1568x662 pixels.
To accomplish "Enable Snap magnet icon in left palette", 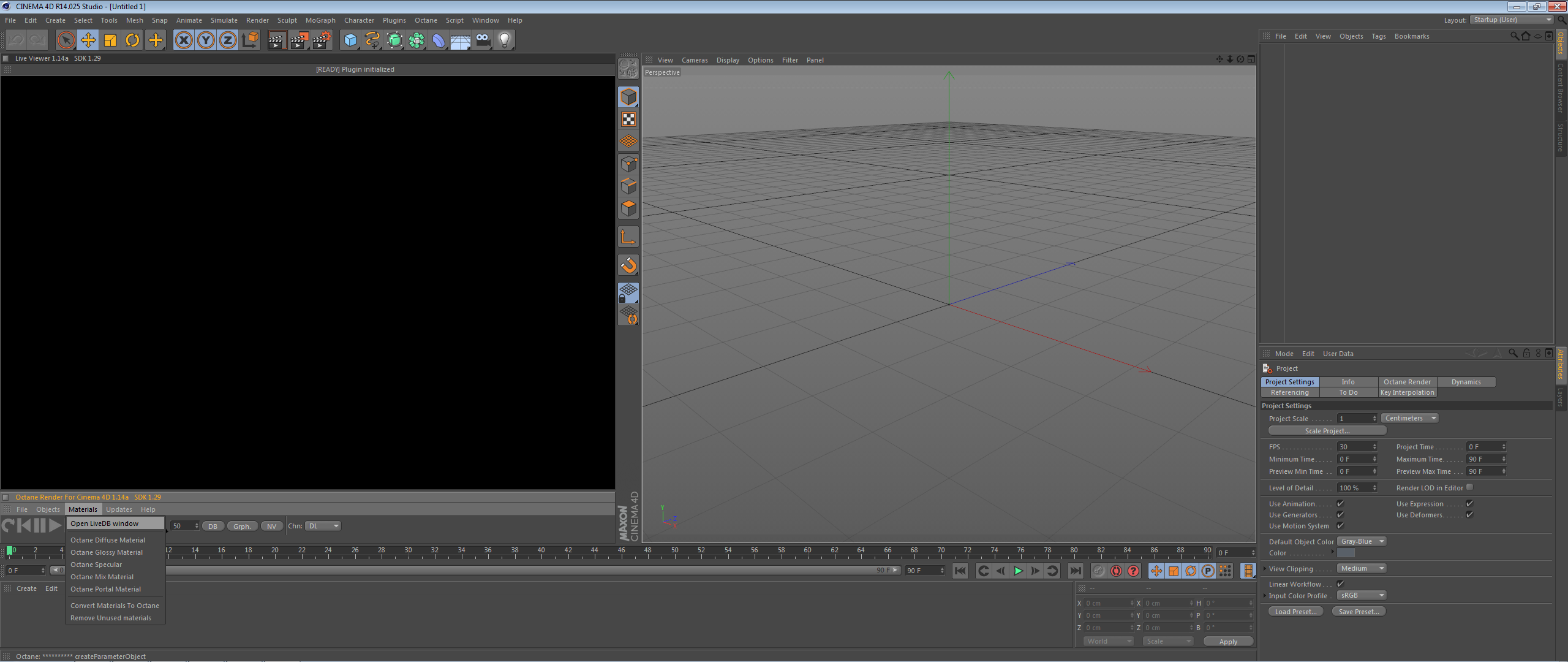I will [x=628, y=265].
